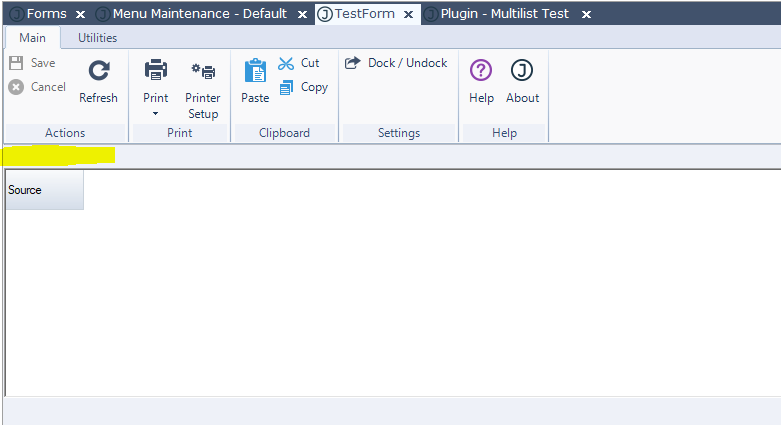
Task: Switch to the Utilities ribbon tab
Action: point(97,38)
